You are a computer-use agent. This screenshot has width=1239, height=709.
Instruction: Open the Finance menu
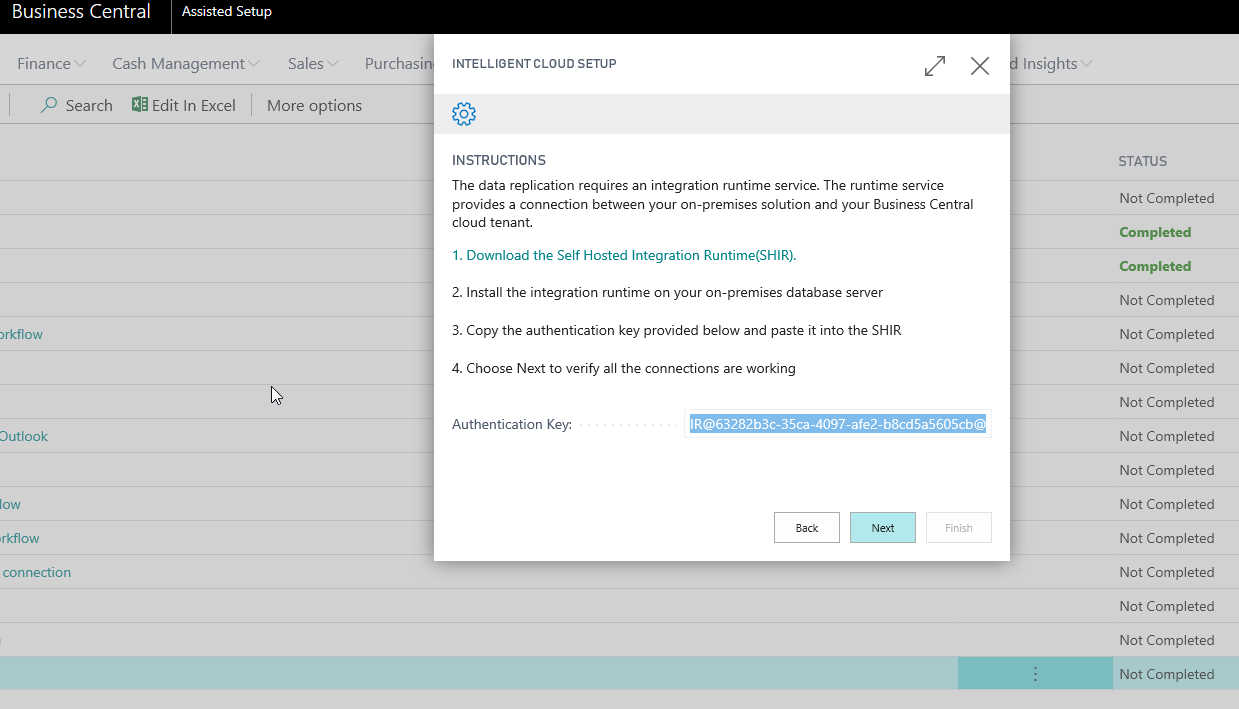[x=51, y=63]
